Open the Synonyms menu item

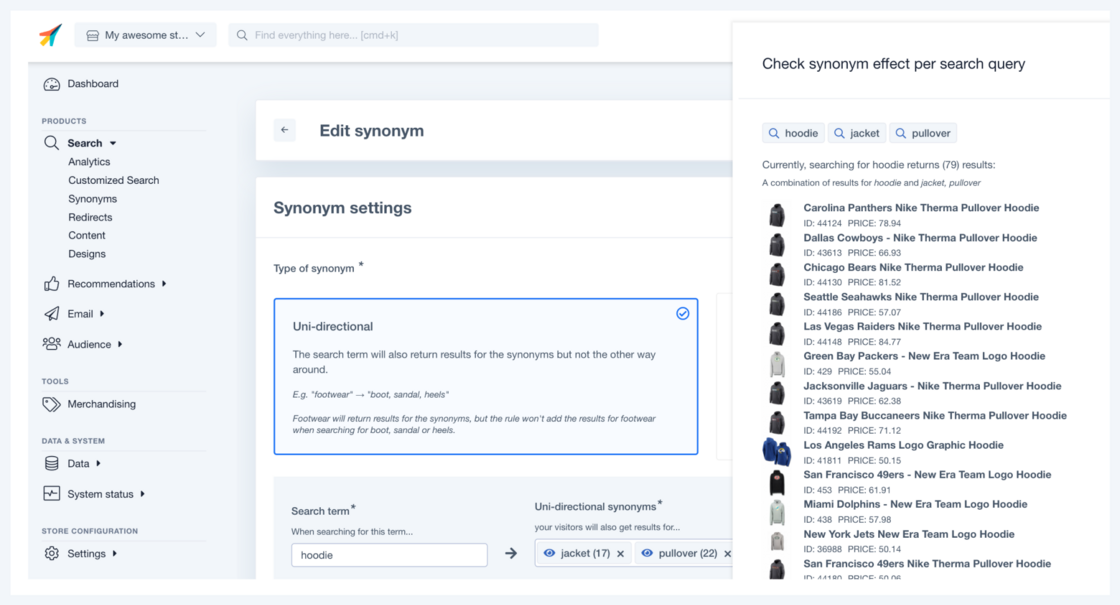[92, 199]
